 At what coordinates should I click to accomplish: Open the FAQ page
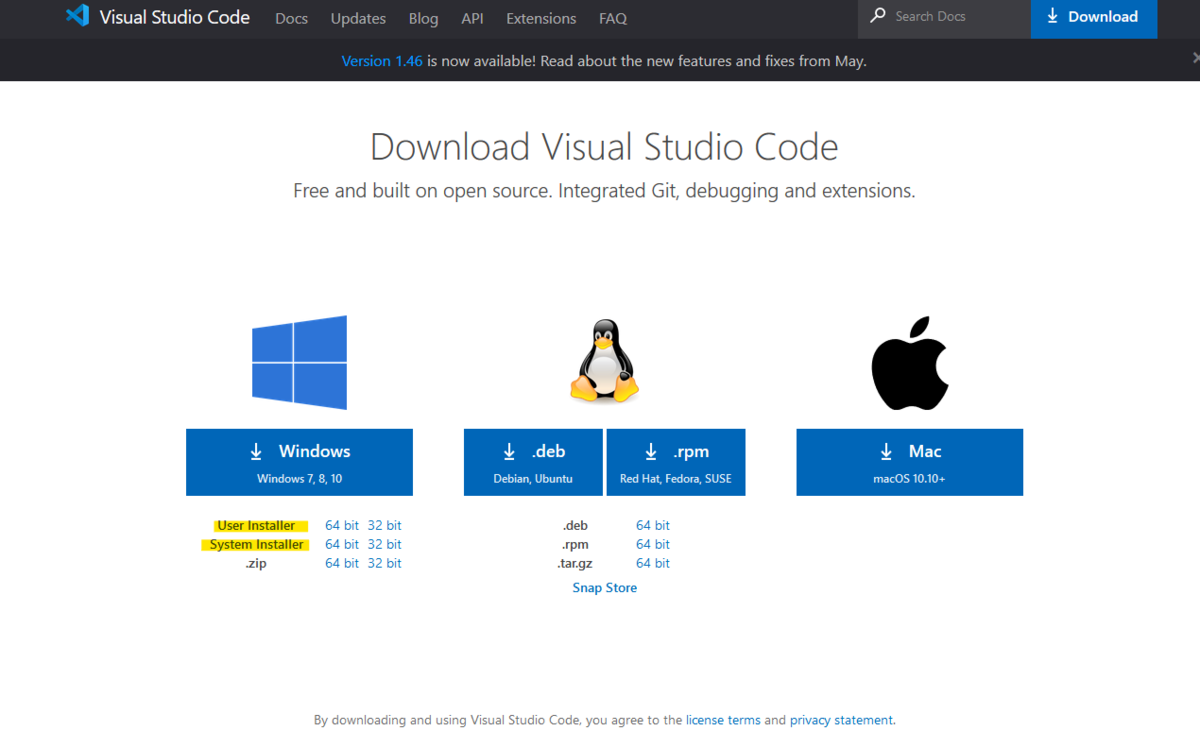pos(613,18)
